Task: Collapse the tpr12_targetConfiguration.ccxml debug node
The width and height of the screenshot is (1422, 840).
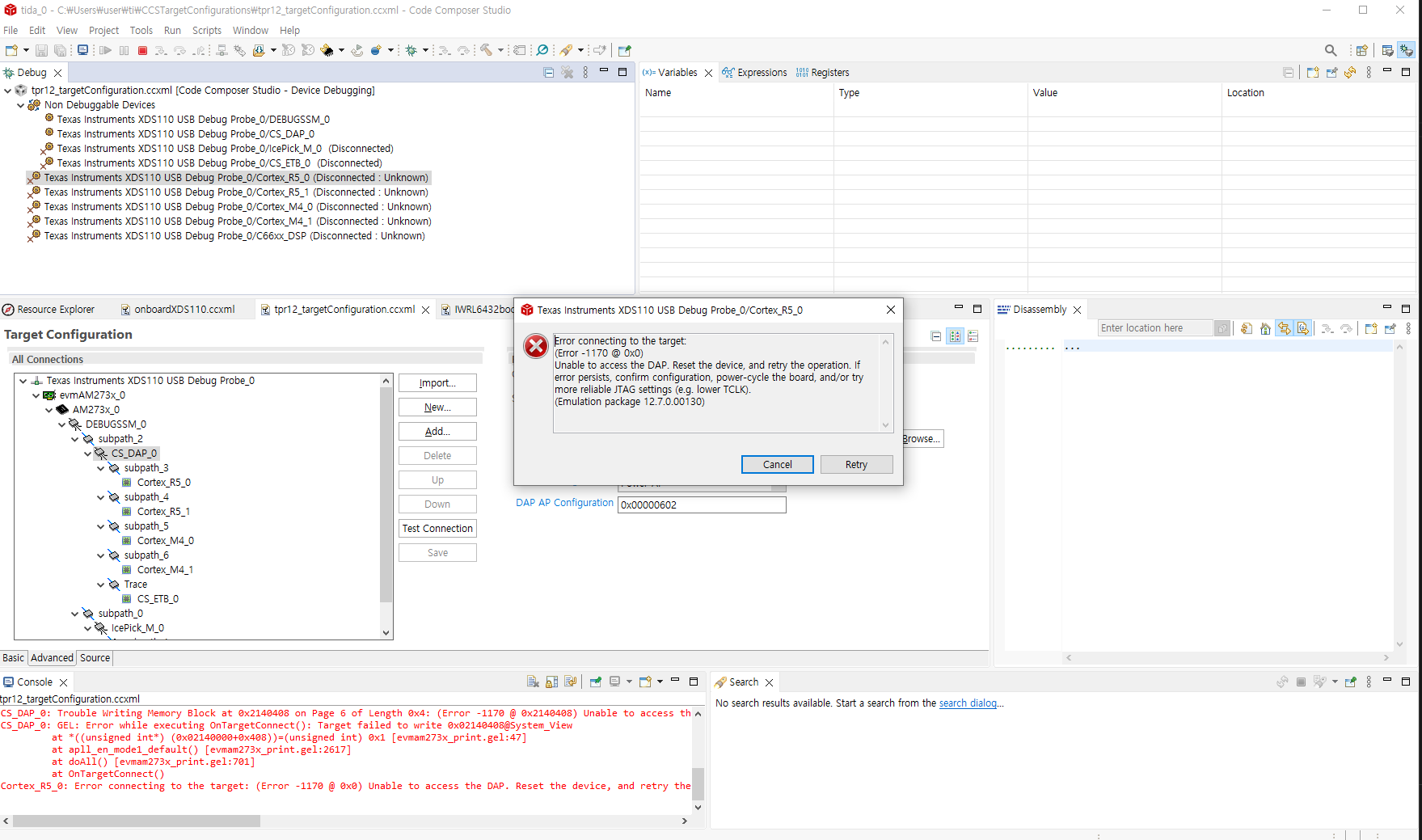Action: (x=8, y=91)
